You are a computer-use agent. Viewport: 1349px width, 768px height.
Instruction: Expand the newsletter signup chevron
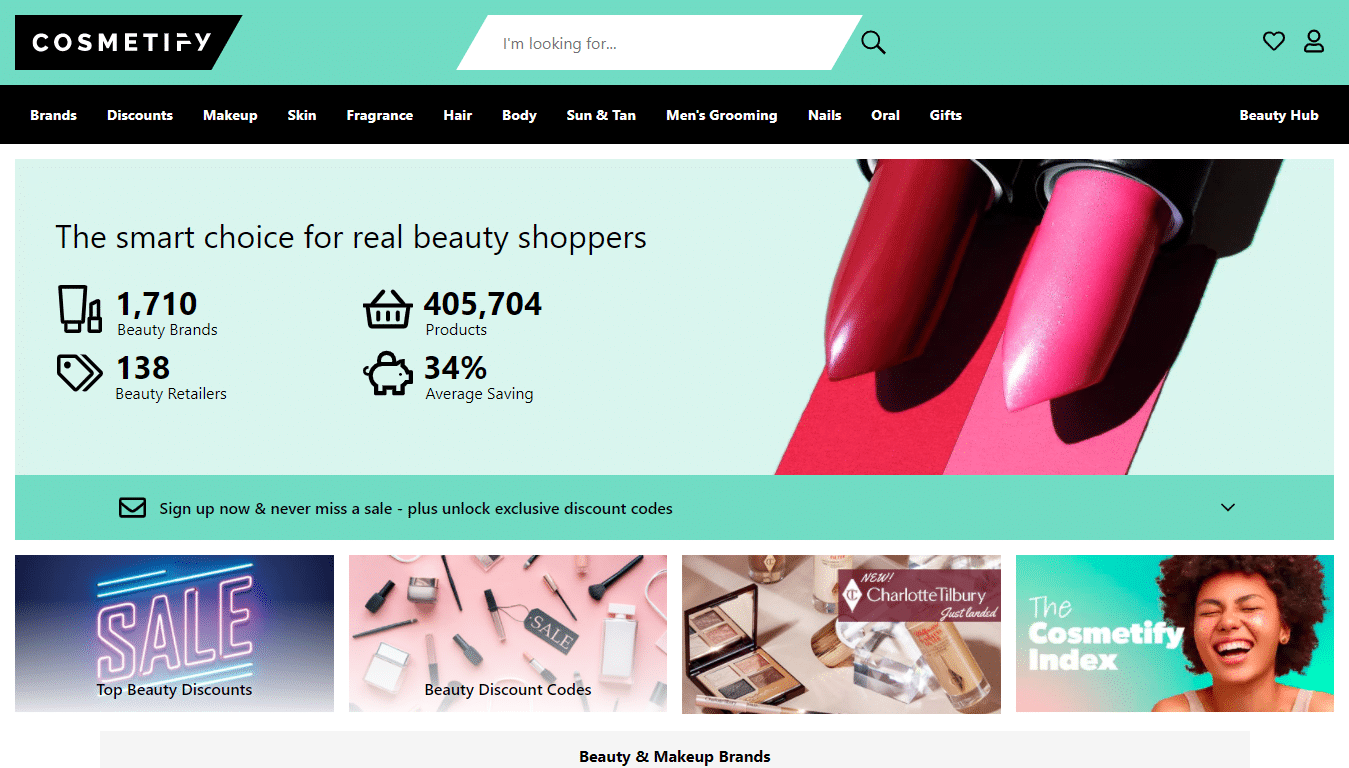1228,507
